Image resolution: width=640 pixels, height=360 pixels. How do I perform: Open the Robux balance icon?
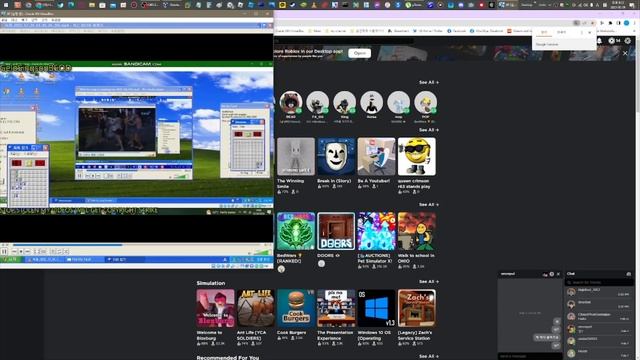tap(611, 41)
